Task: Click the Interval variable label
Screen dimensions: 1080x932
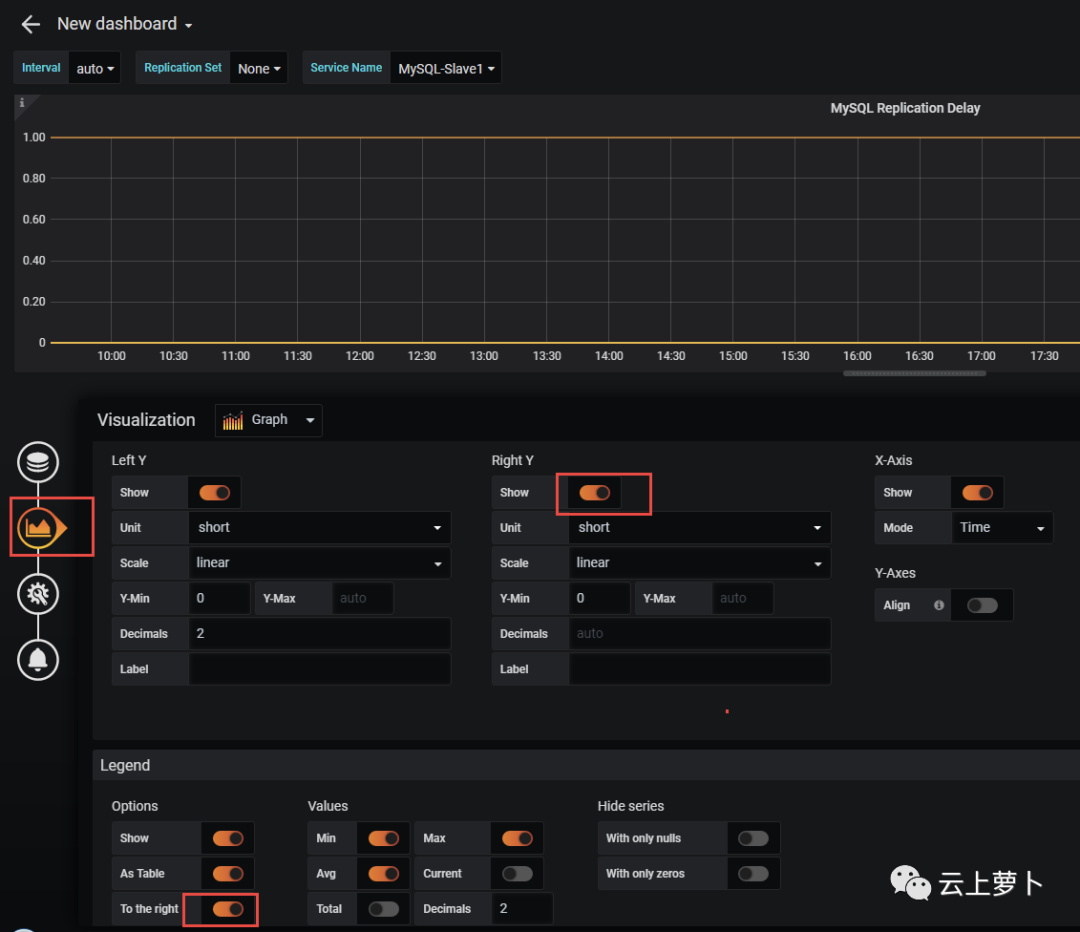Action: [x=41, y=68]
